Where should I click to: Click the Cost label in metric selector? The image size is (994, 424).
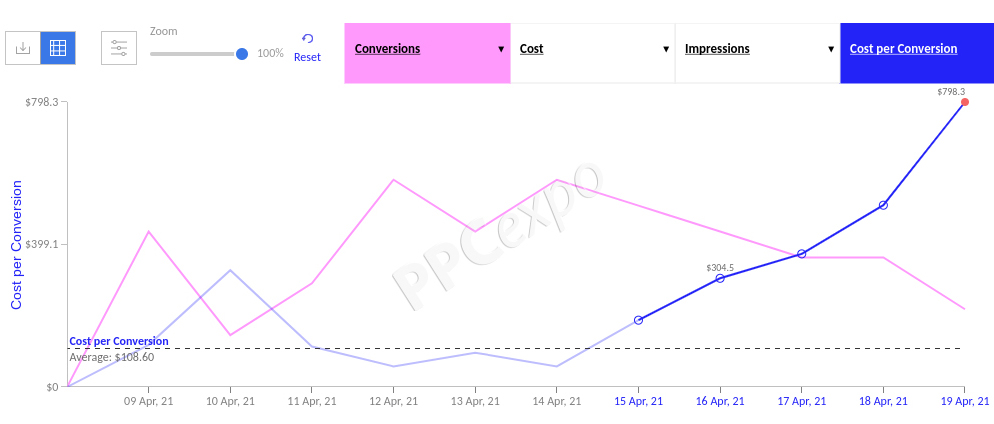click(x=532, y=49)
